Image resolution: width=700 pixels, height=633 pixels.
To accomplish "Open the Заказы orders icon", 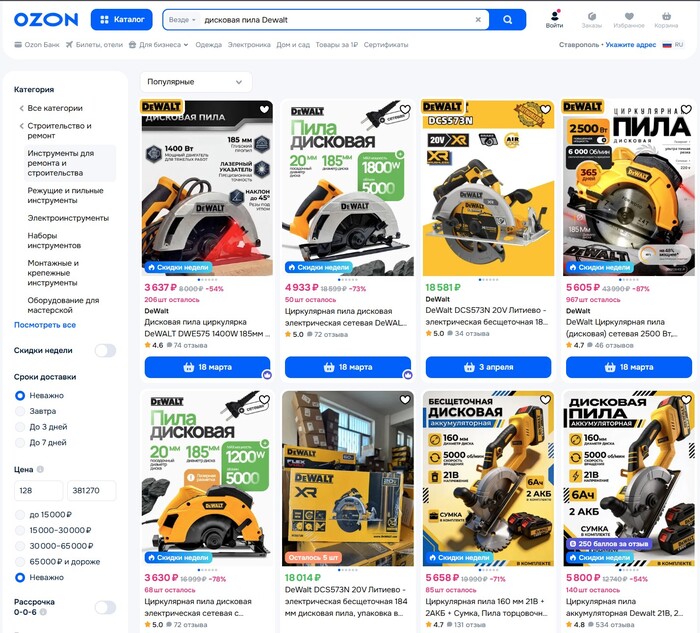I will pos(591,19).
